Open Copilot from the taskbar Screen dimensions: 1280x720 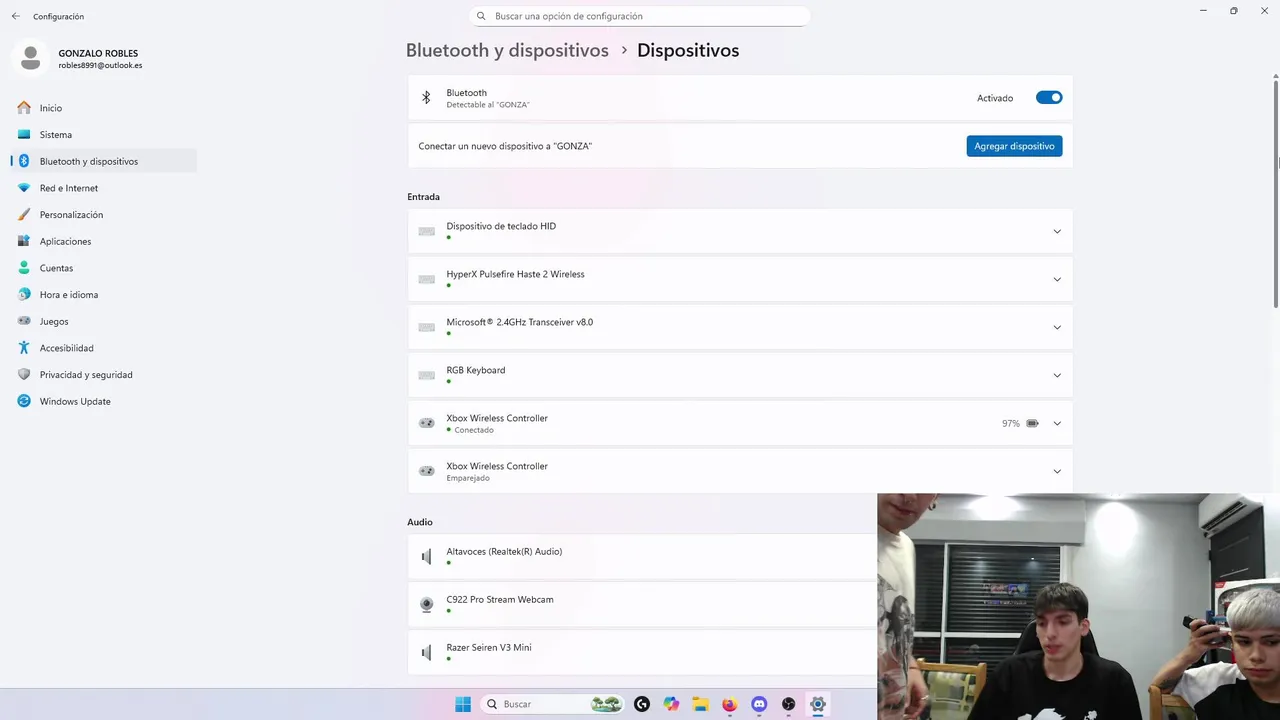tap(671, 704)
